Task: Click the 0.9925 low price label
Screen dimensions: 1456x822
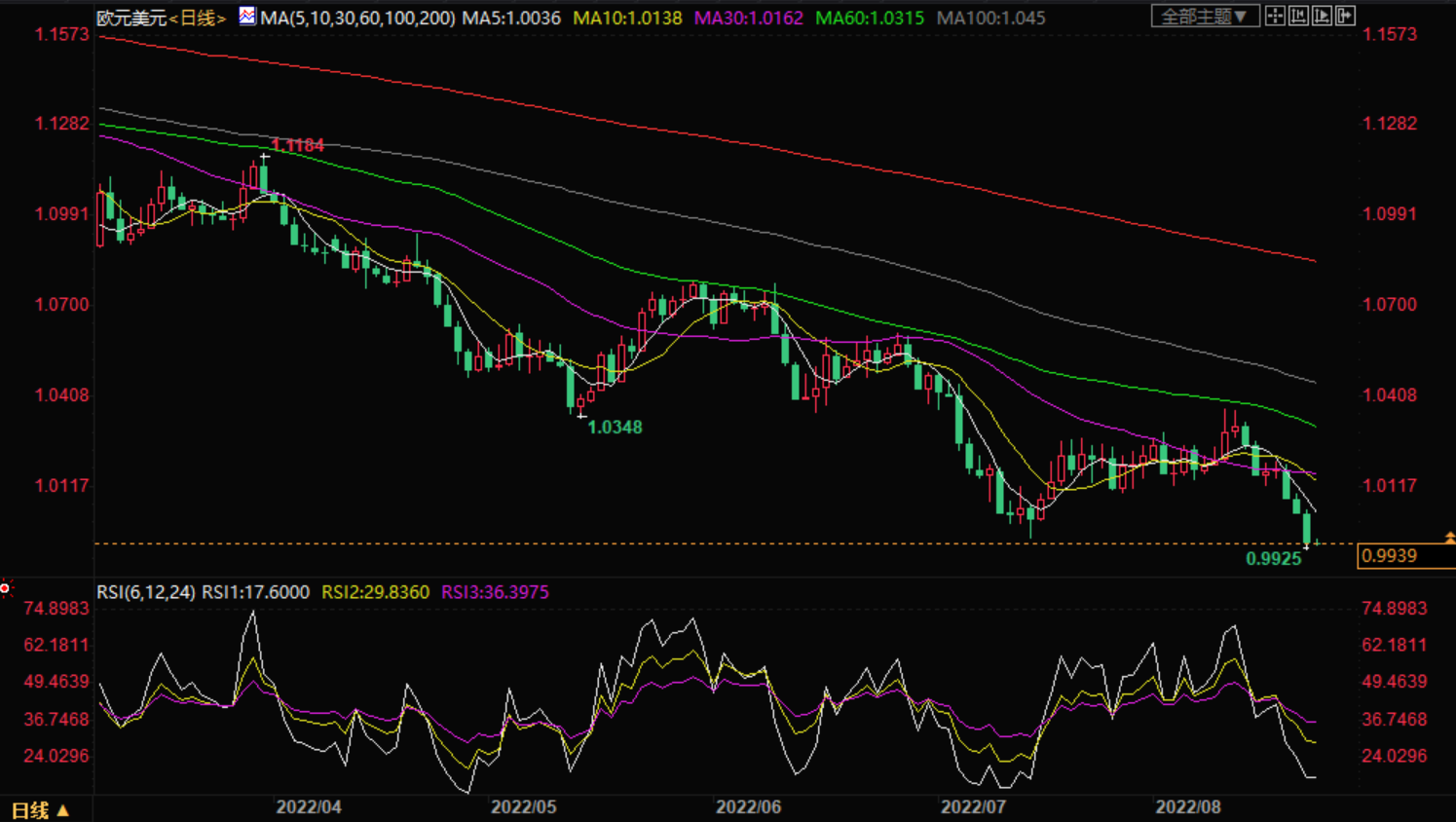Action: pos(1274,559)
